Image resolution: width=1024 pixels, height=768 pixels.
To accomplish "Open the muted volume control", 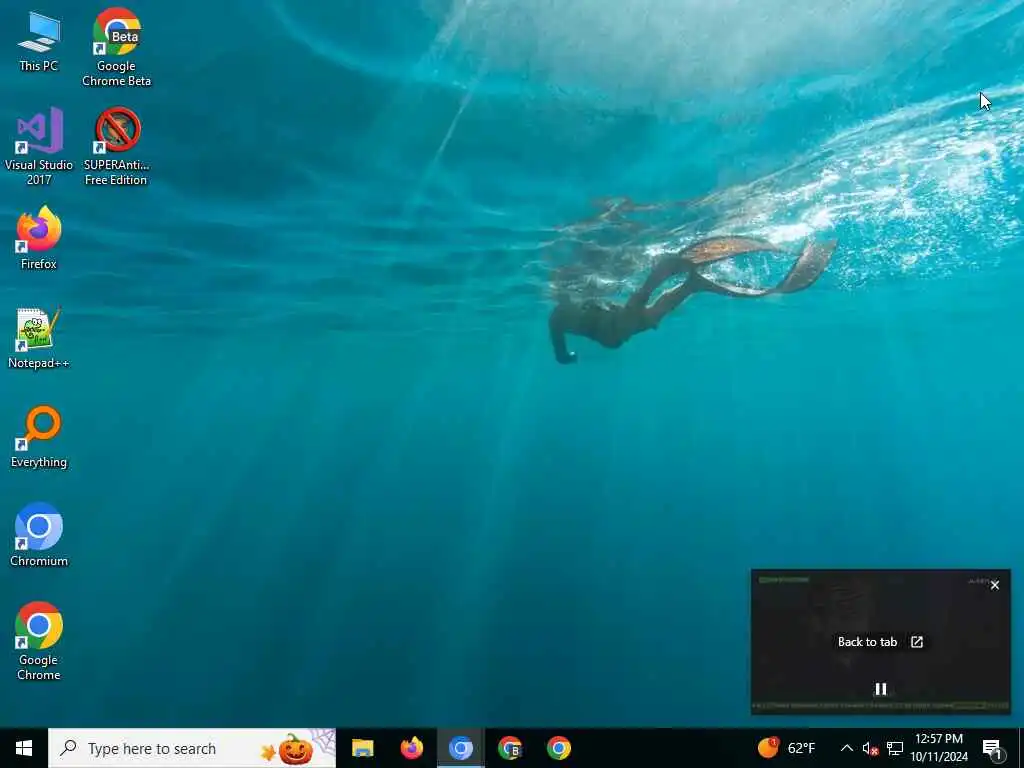I will coord(870,748).
